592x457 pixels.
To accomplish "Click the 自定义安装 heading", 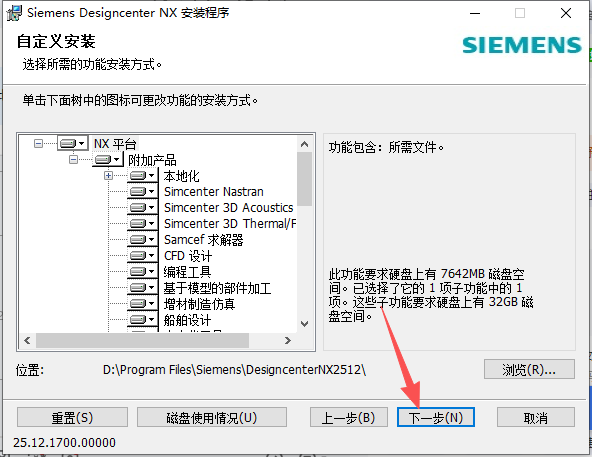I will point(56,42).
